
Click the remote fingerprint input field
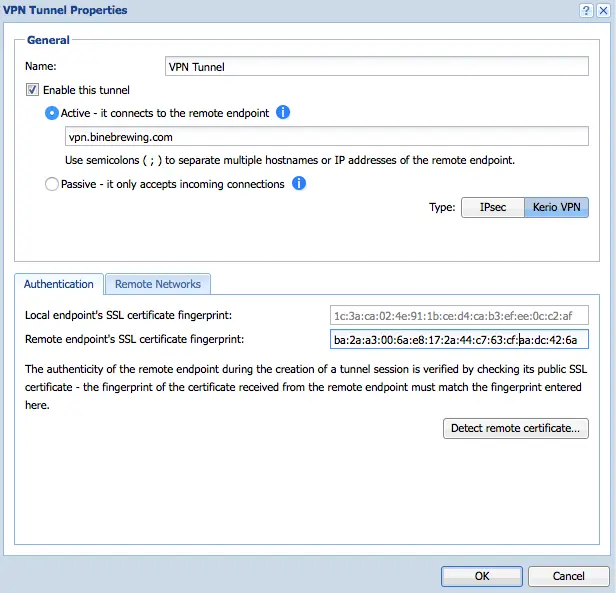point(459,340)
